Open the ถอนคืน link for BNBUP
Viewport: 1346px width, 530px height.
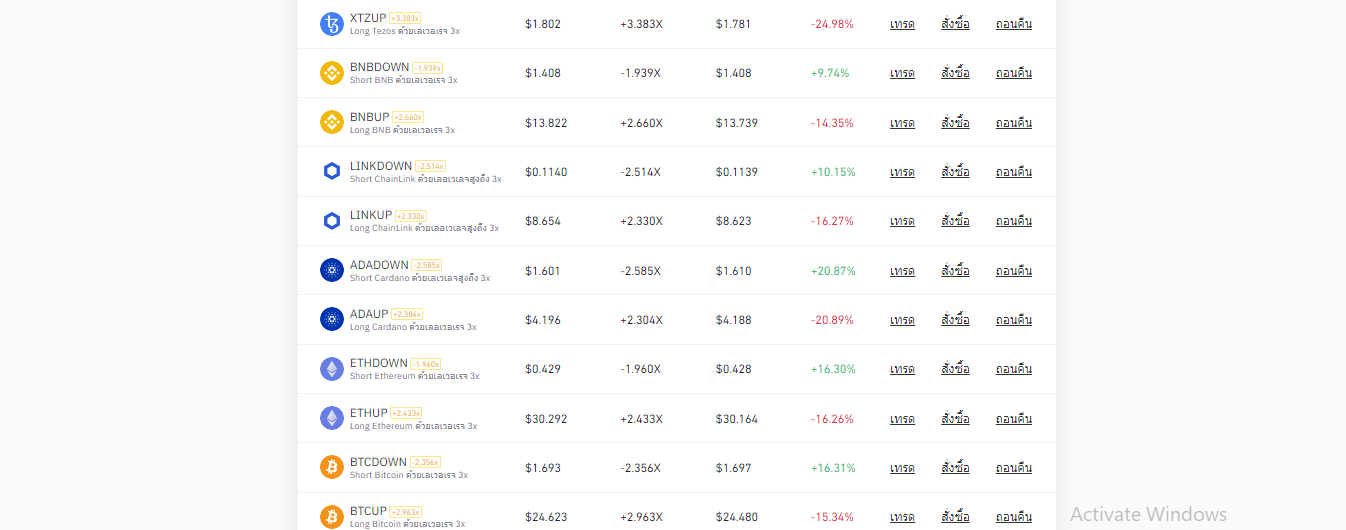(1014, 123)
